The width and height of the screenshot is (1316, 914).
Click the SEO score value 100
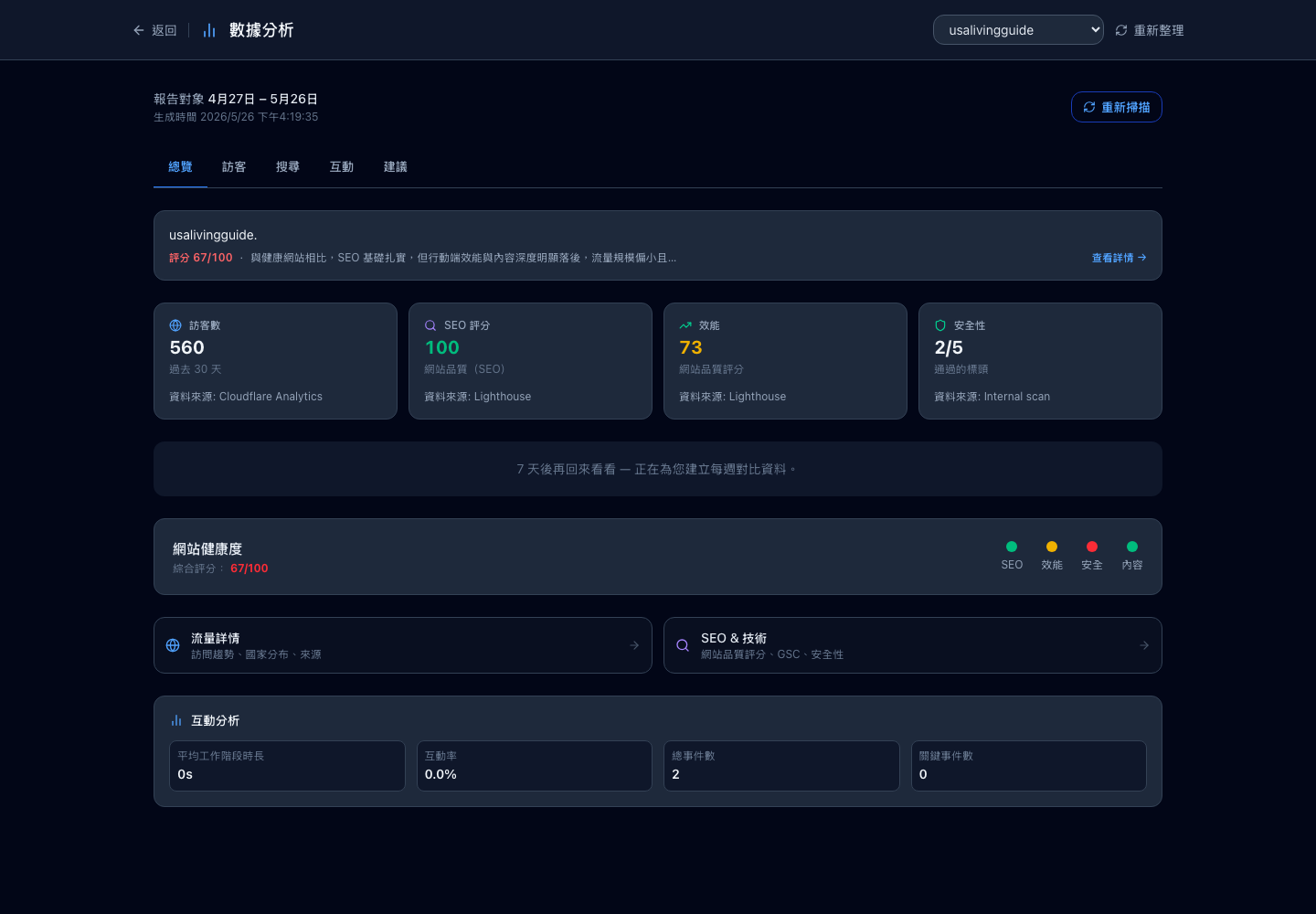(442, 347)
